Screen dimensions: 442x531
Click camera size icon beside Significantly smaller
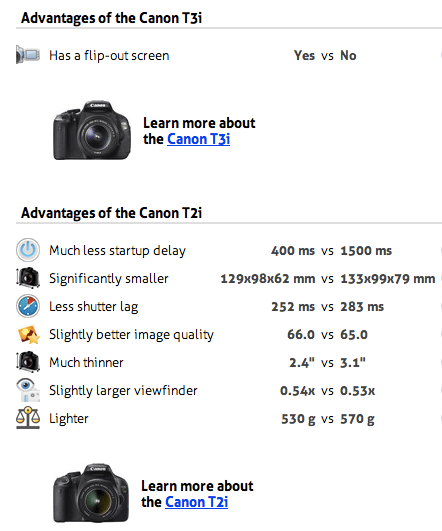tap(28, 278)
